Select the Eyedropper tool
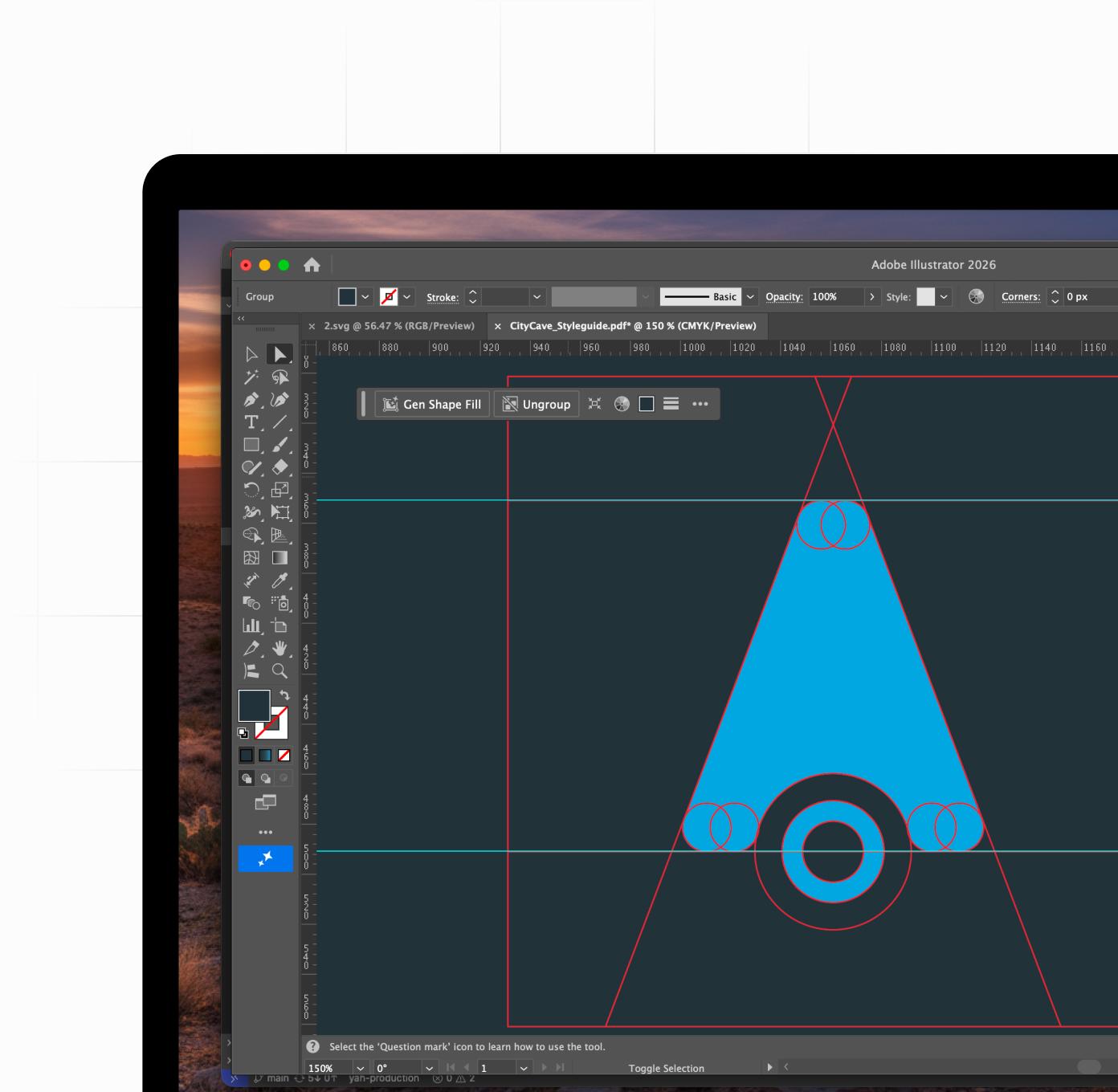The height and width of the screenshot is (1092, 1118). pyautogui.click(x=279, y=580)
